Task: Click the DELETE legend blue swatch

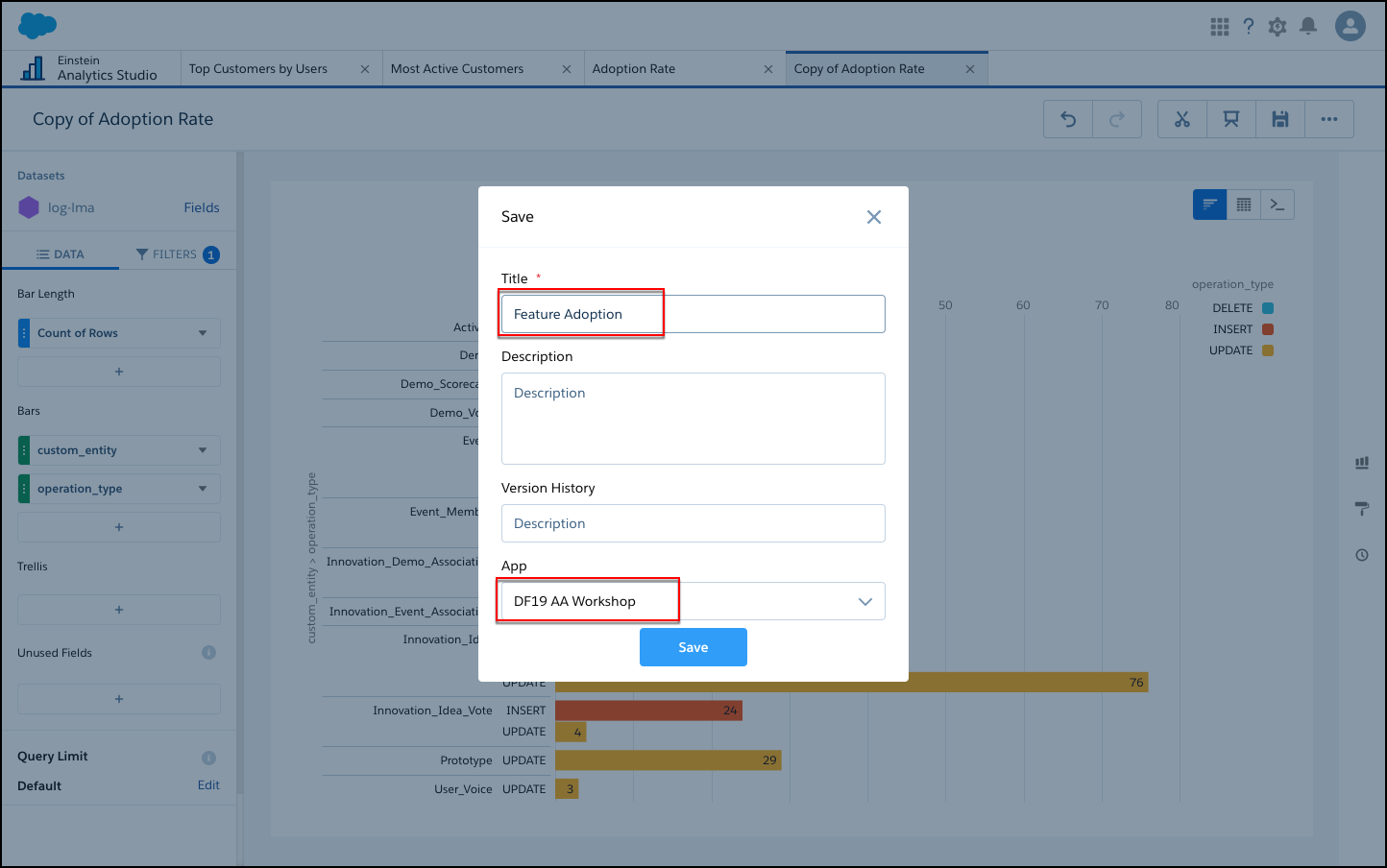Action: 1268,308
